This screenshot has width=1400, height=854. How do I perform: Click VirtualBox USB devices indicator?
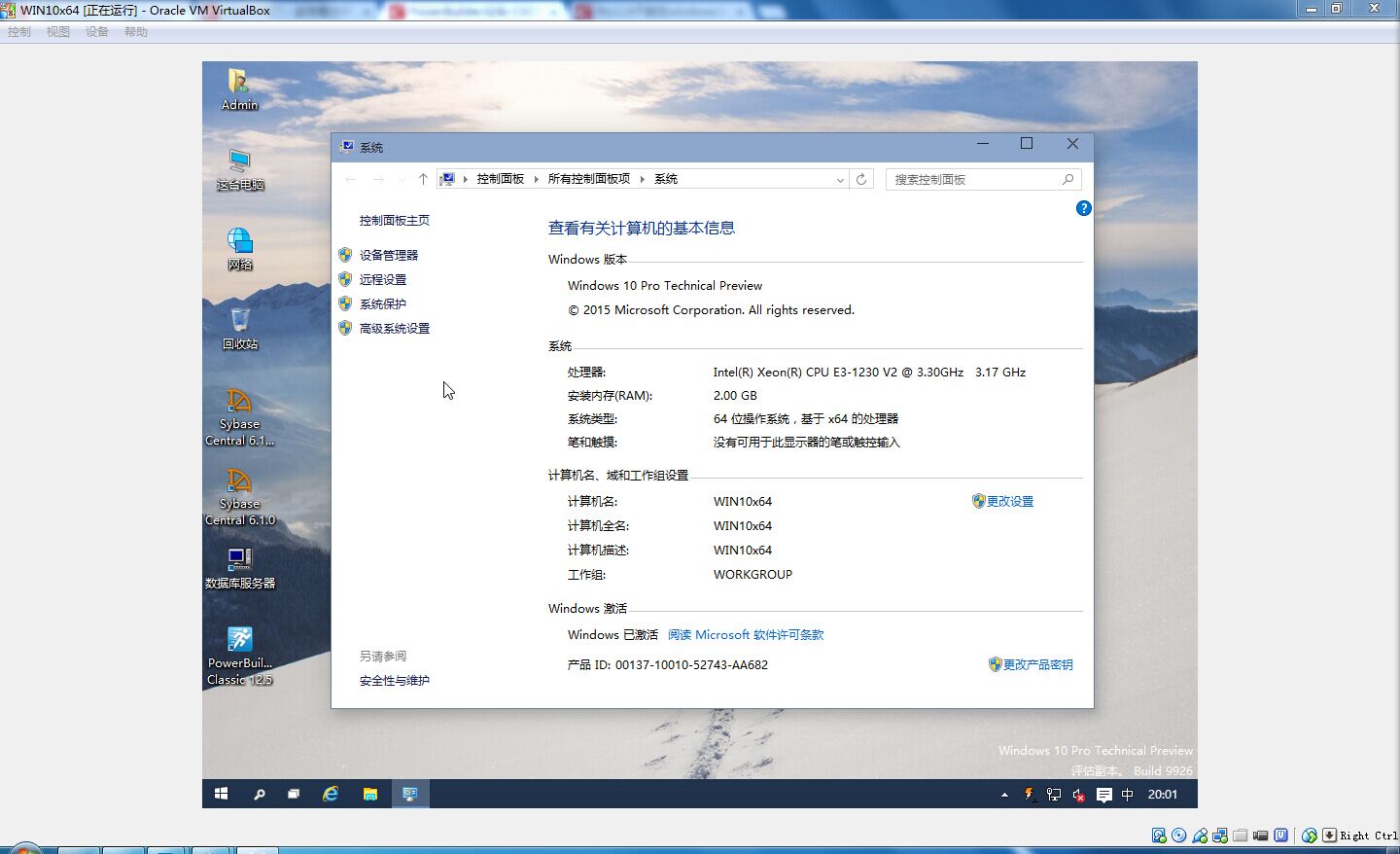pyautogui.click(x=1200, y=836)
